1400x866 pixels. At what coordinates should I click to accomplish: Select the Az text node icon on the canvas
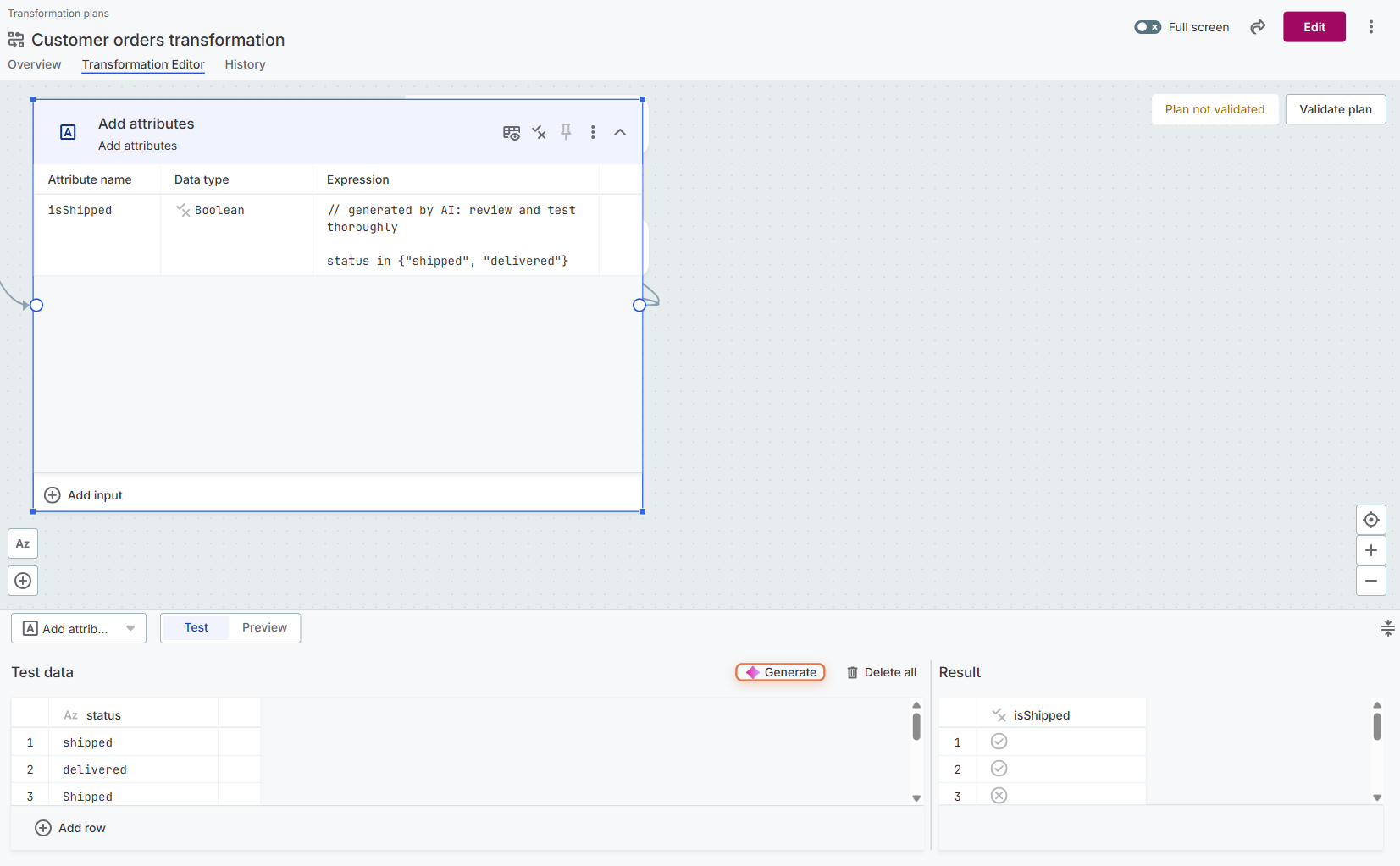click(23, 543)
